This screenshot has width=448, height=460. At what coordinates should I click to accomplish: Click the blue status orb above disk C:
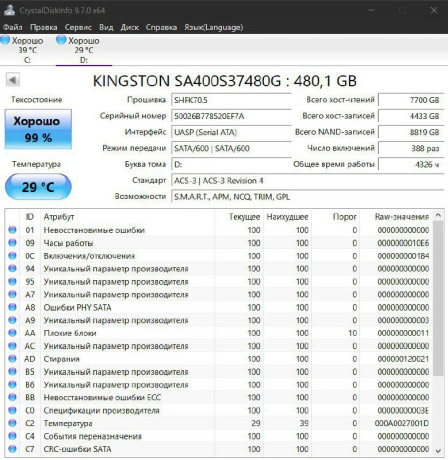[x=5, y=40]
